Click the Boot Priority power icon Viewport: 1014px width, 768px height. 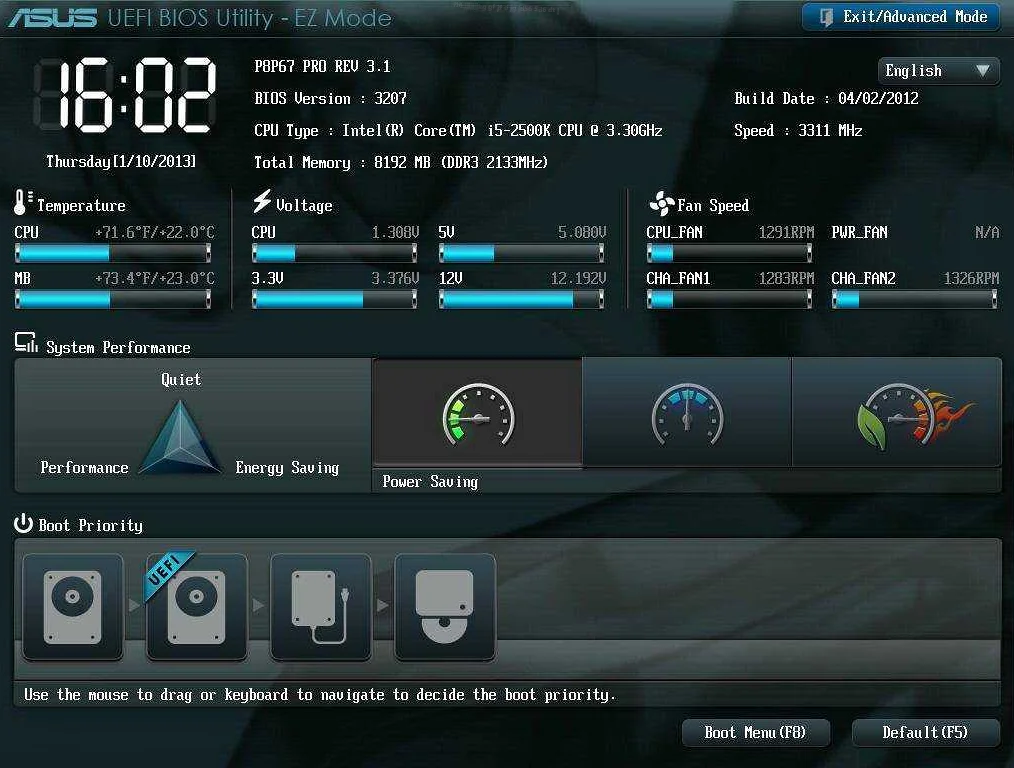23,523
